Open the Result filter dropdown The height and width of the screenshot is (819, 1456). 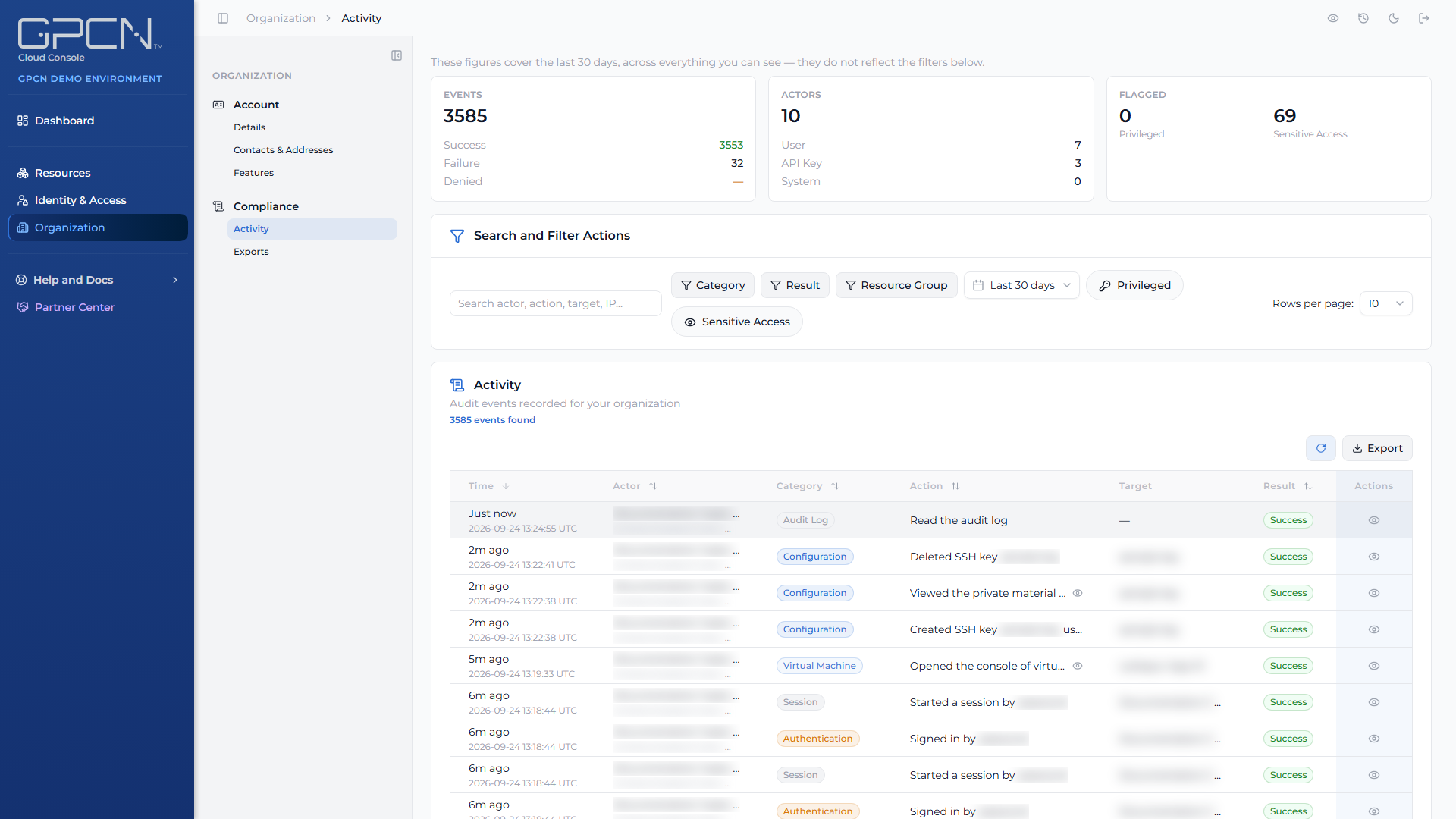795,285
